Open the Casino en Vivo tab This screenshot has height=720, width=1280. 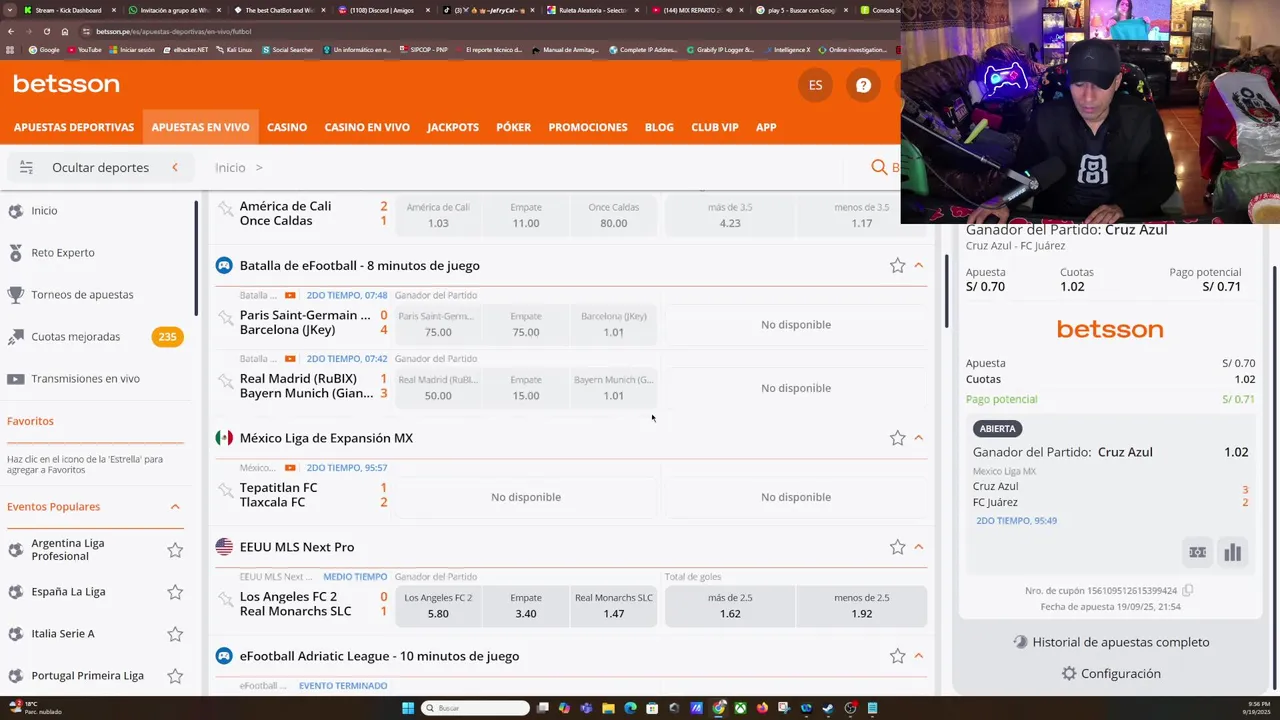[x=367, y=127]
